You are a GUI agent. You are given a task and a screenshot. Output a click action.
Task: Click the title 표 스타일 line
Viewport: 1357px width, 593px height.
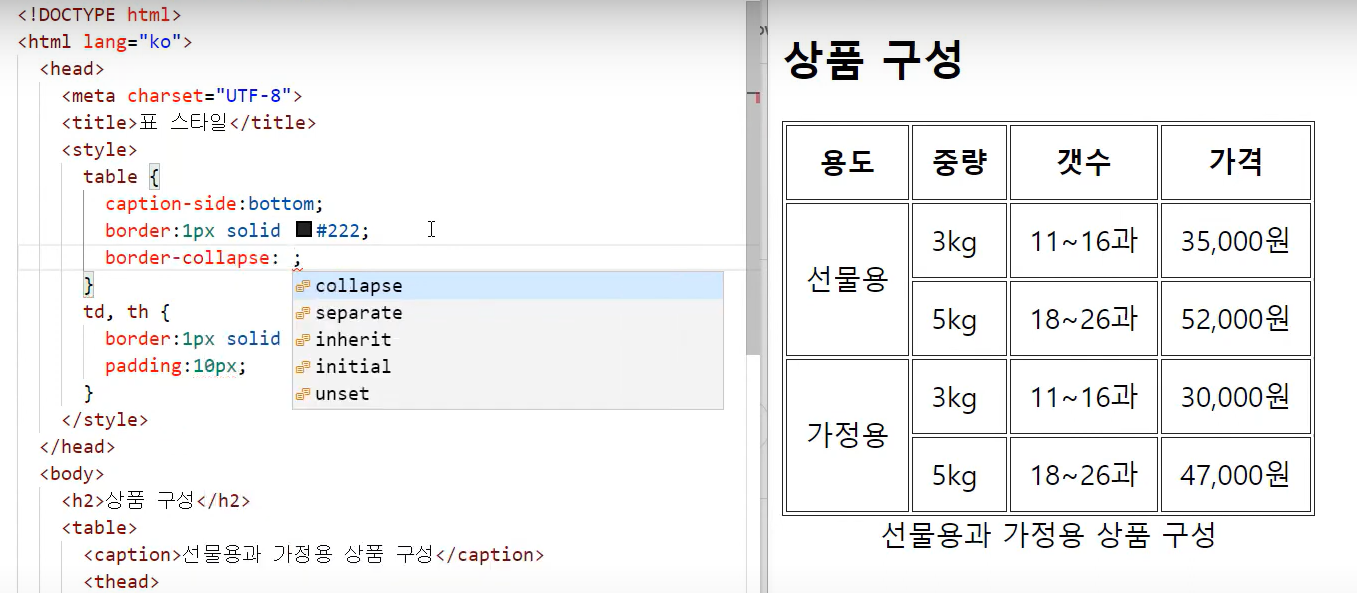point(189,123)
